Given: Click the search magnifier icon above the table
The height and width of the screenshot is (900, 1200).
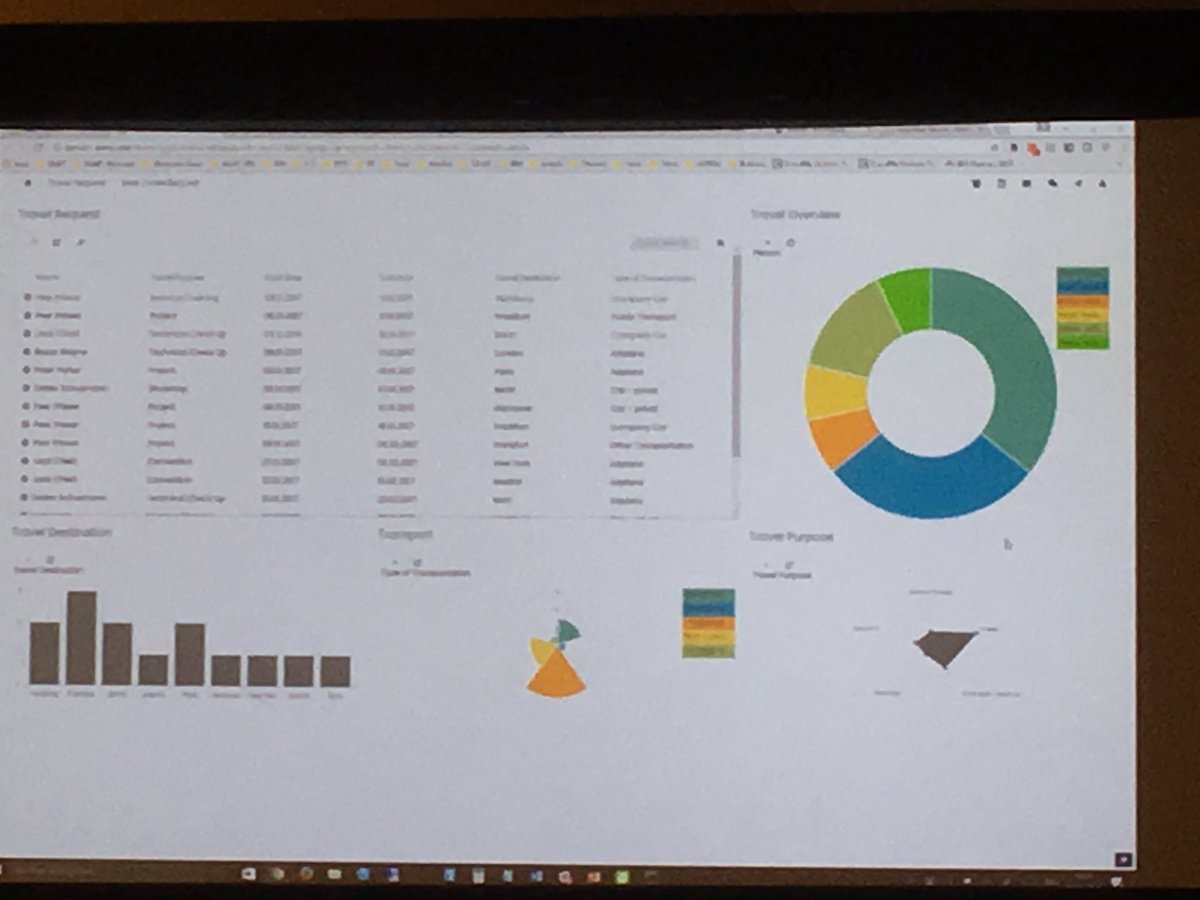Looking at the screenshot, I should tap(720, 242).
